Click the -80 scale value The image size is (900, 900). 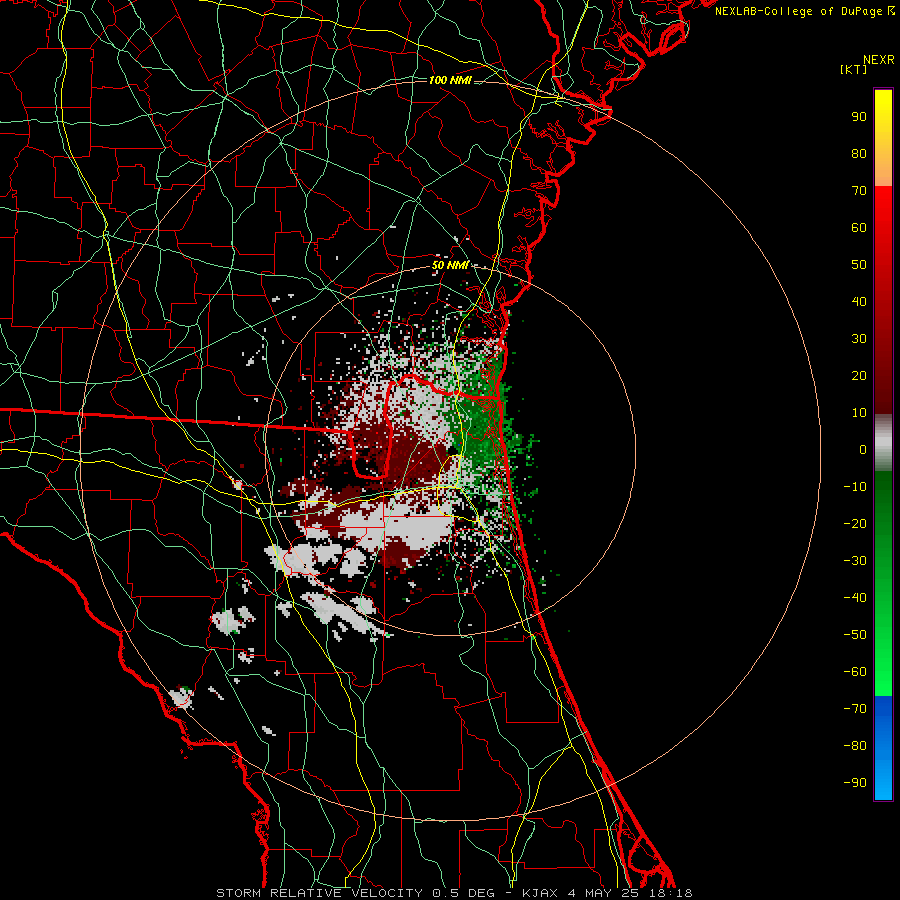pos(855,746)
